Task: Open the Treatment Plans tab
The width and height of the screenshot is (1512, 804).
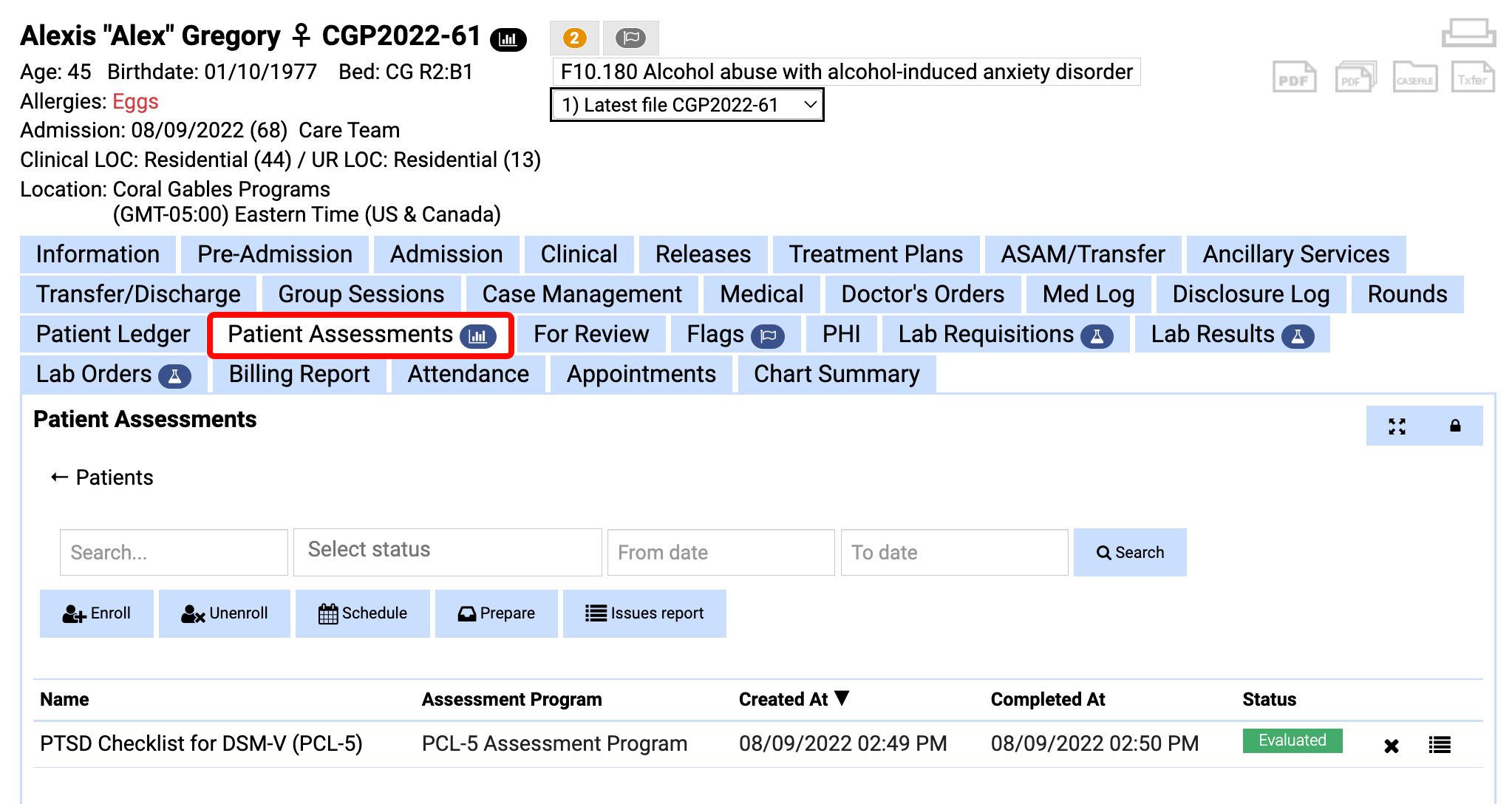Action: [876, 254]
